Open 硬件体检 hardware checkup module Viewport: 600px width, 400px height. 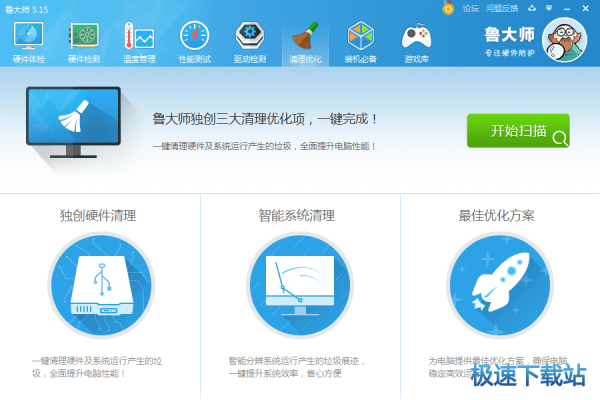click(29, 42)
